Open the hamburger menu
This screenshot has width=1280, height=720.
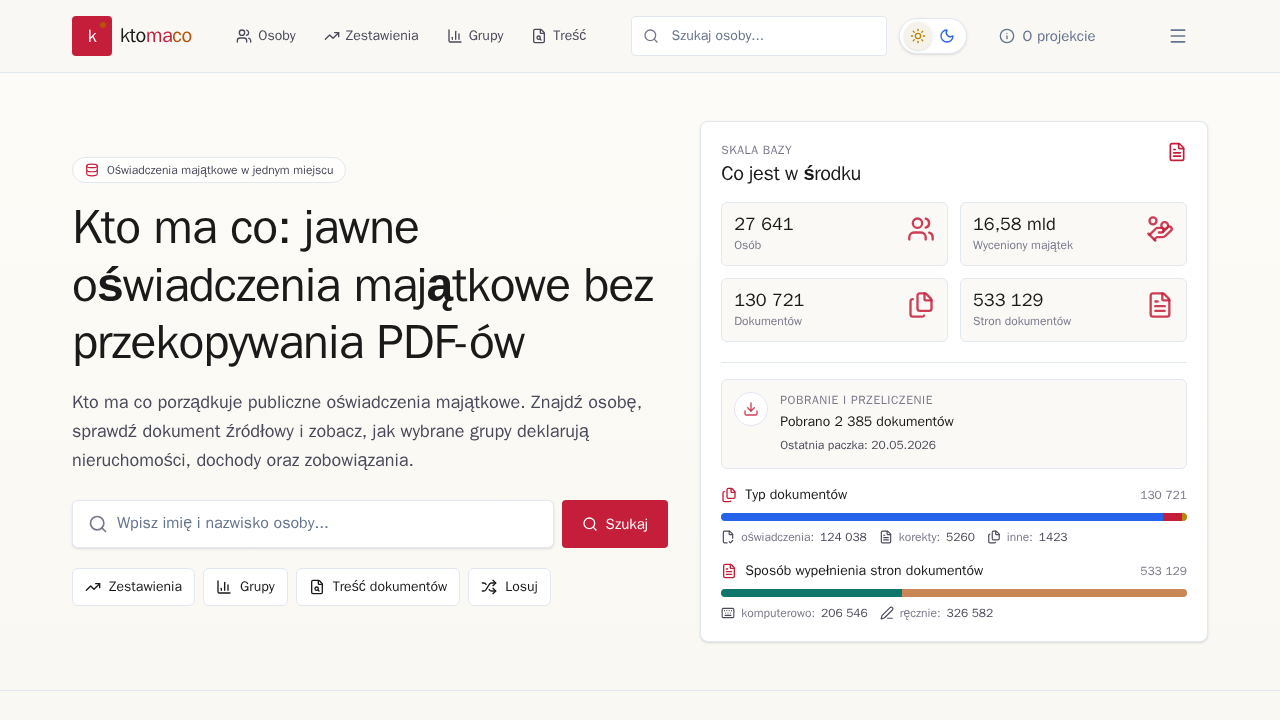tap(1178, 36)
